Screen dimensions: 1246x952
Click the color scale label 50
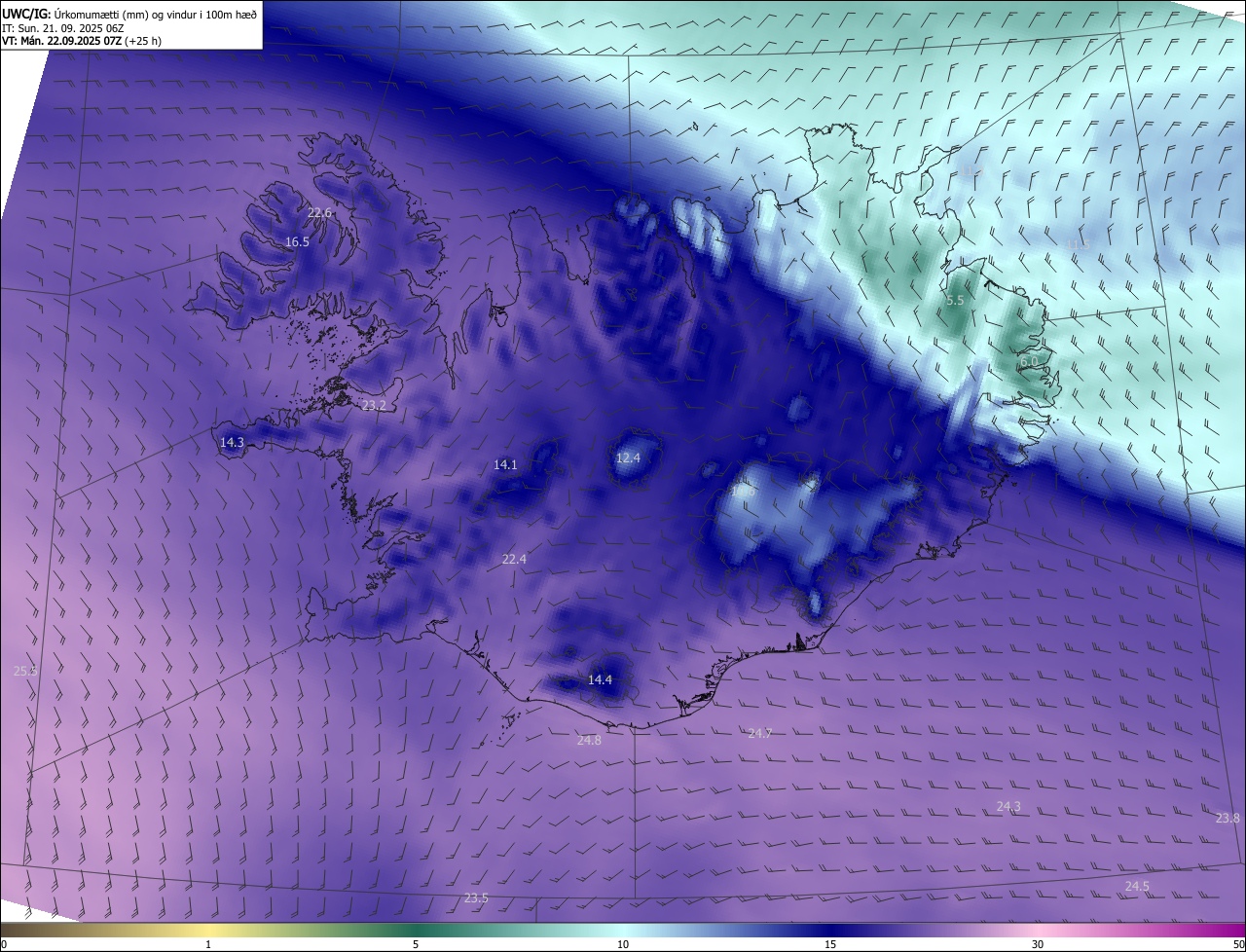(x=1238, y=944)
